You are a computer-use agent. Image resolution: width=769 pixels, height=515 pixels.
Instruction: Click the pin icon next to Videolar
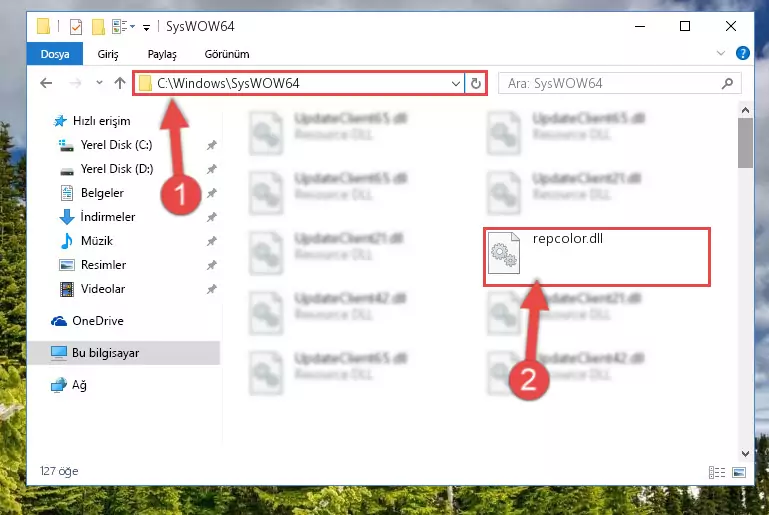pos(211,289)
